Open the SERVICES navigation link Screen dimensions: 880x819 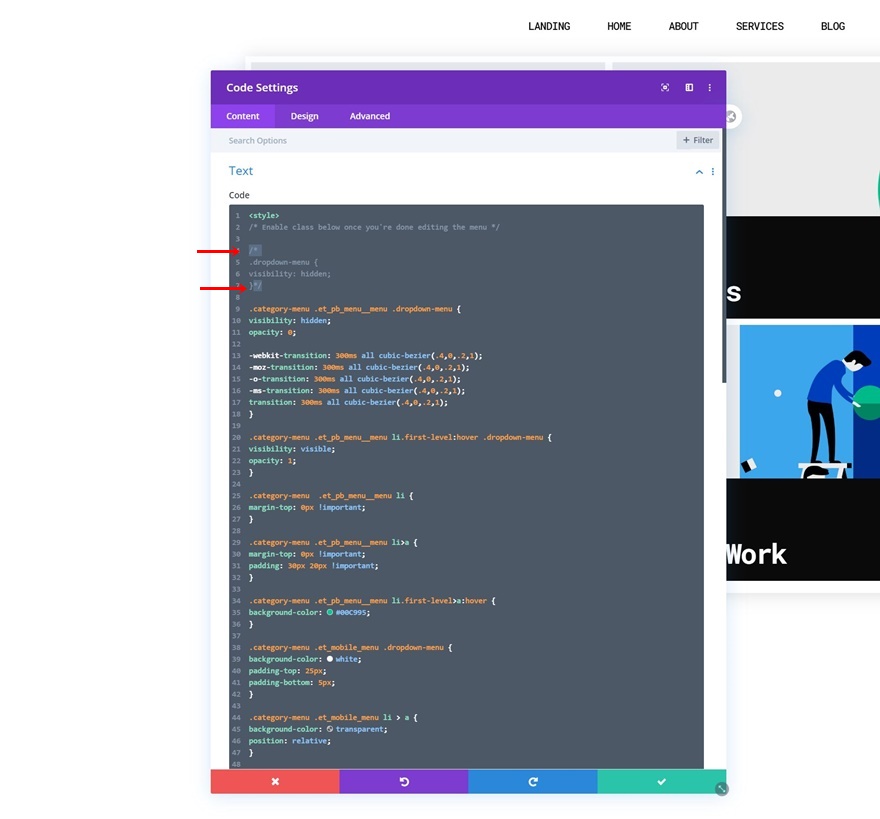pos(760,26)
